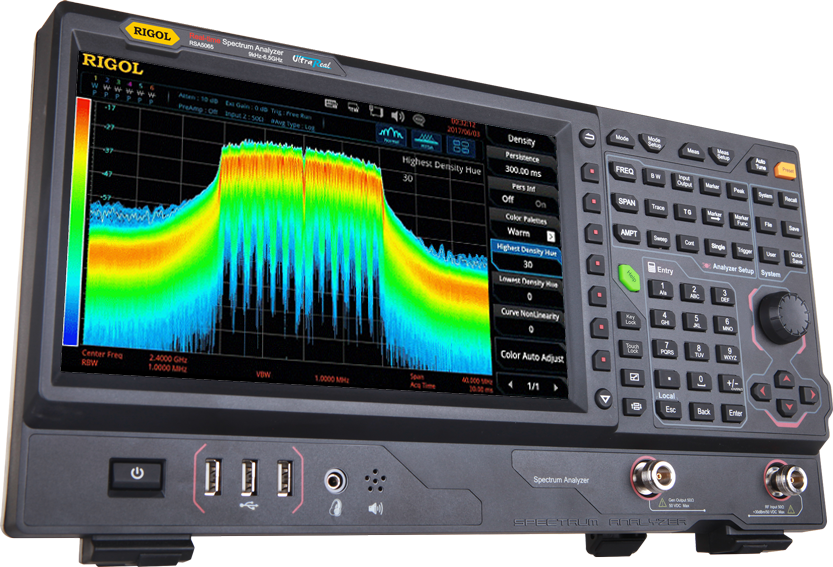
Task: Push the AMPT key
Action: pyautogui.click(x=629, y=233)
